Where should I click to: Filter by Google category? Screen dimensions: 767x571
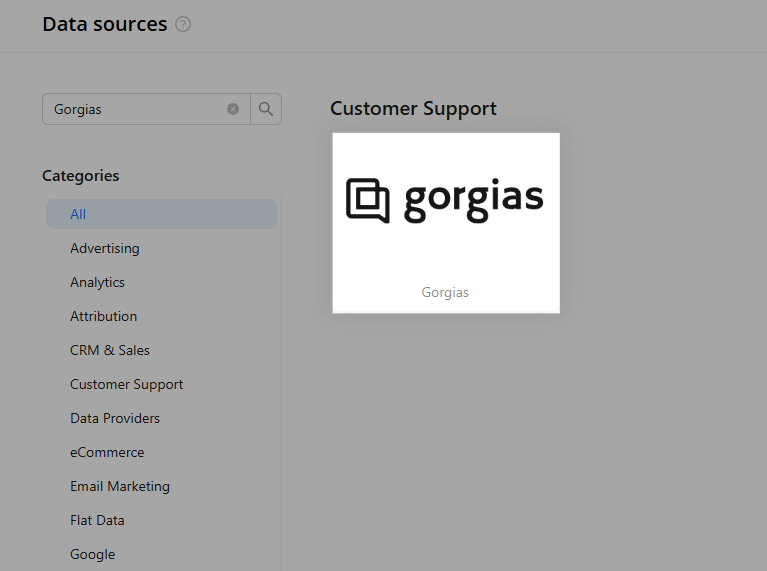(93, 554)
